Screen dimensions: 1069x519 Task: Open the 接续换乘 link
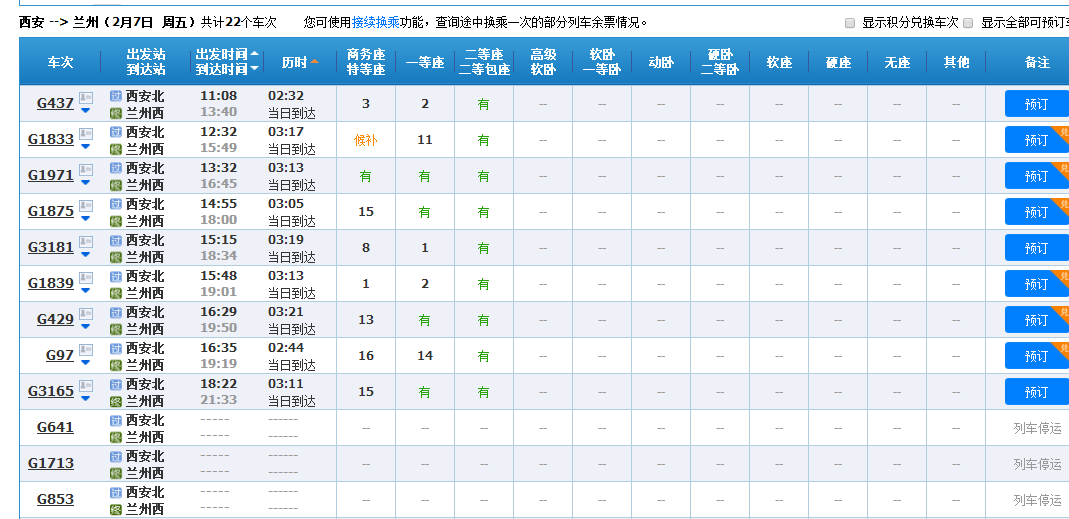tap(374, 23)
